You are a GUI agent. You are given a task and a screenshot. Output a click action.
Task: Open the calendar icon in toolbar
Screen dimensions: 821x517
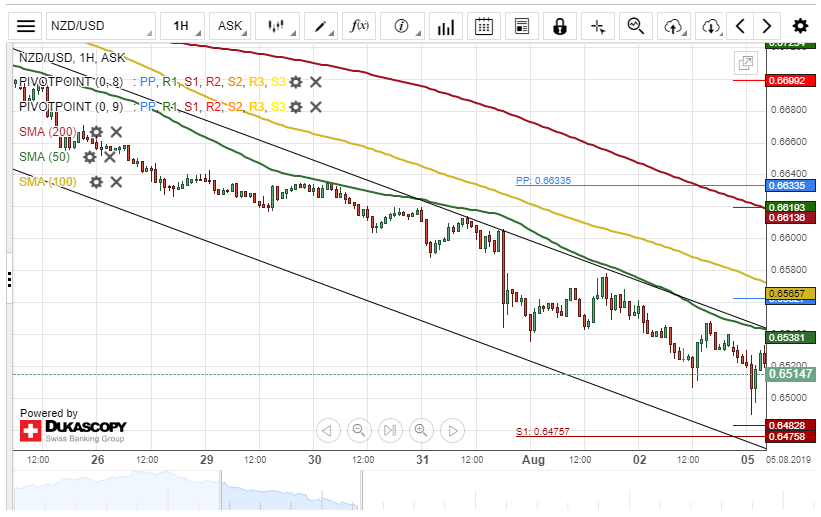tap(484, 26)
